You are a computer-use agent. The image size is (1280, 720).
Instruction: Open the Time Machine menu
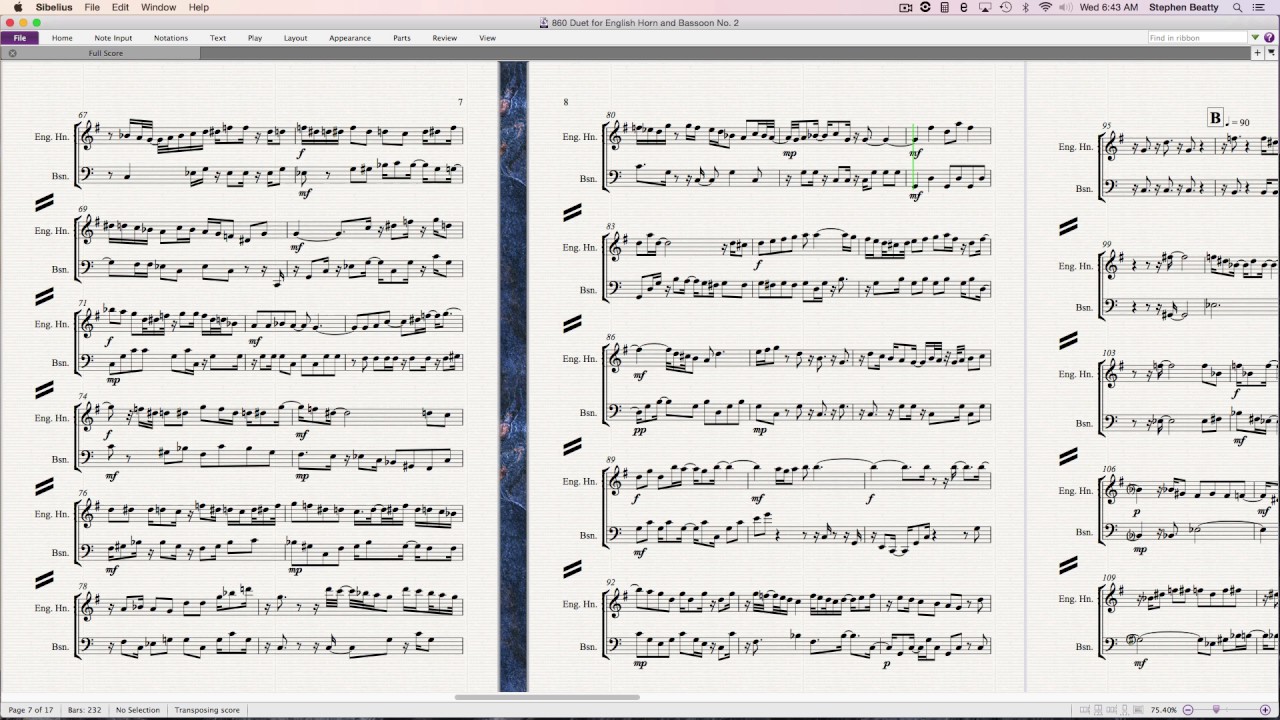[1005, 7]
